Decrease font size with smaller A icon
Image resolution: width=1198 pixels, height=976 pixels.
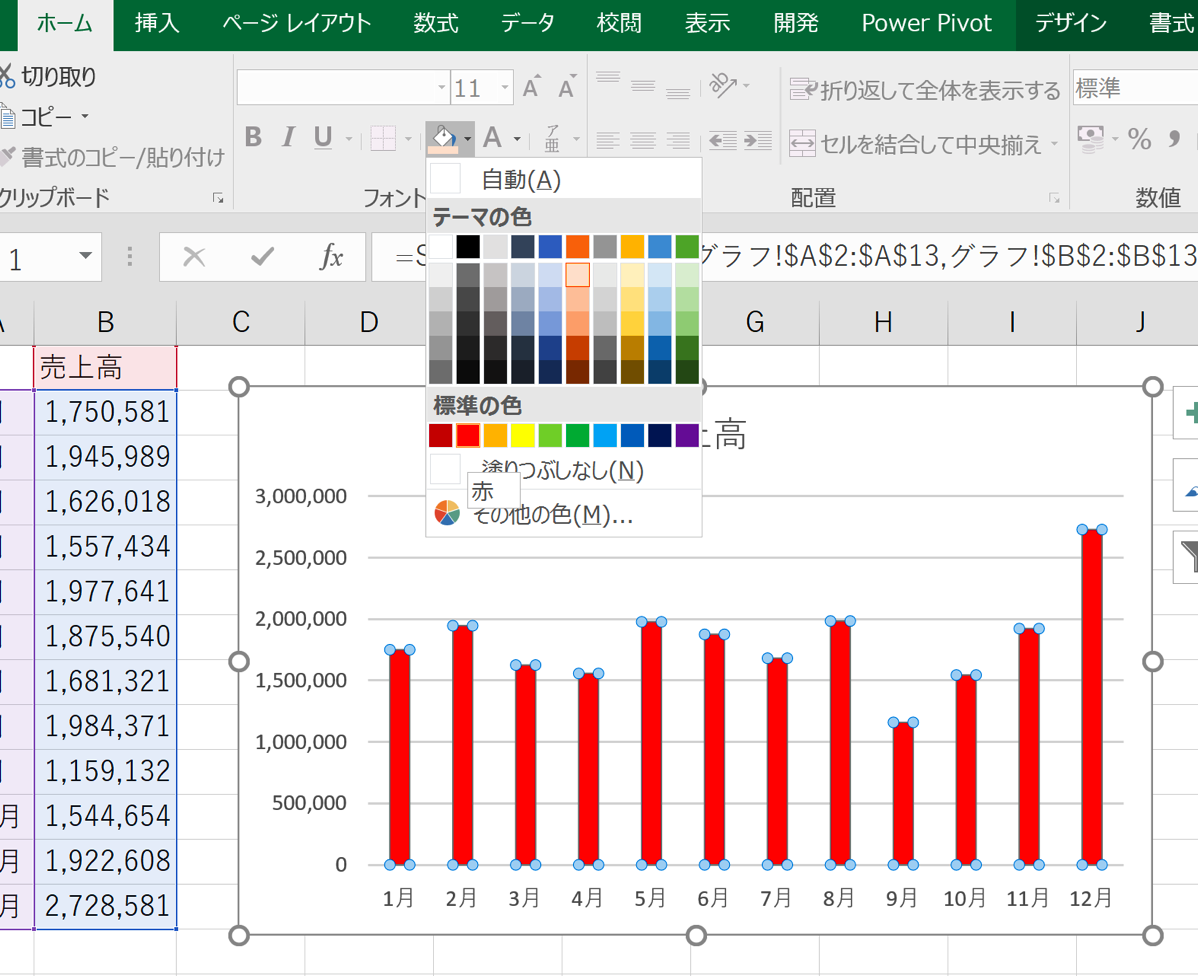(567, 87)
